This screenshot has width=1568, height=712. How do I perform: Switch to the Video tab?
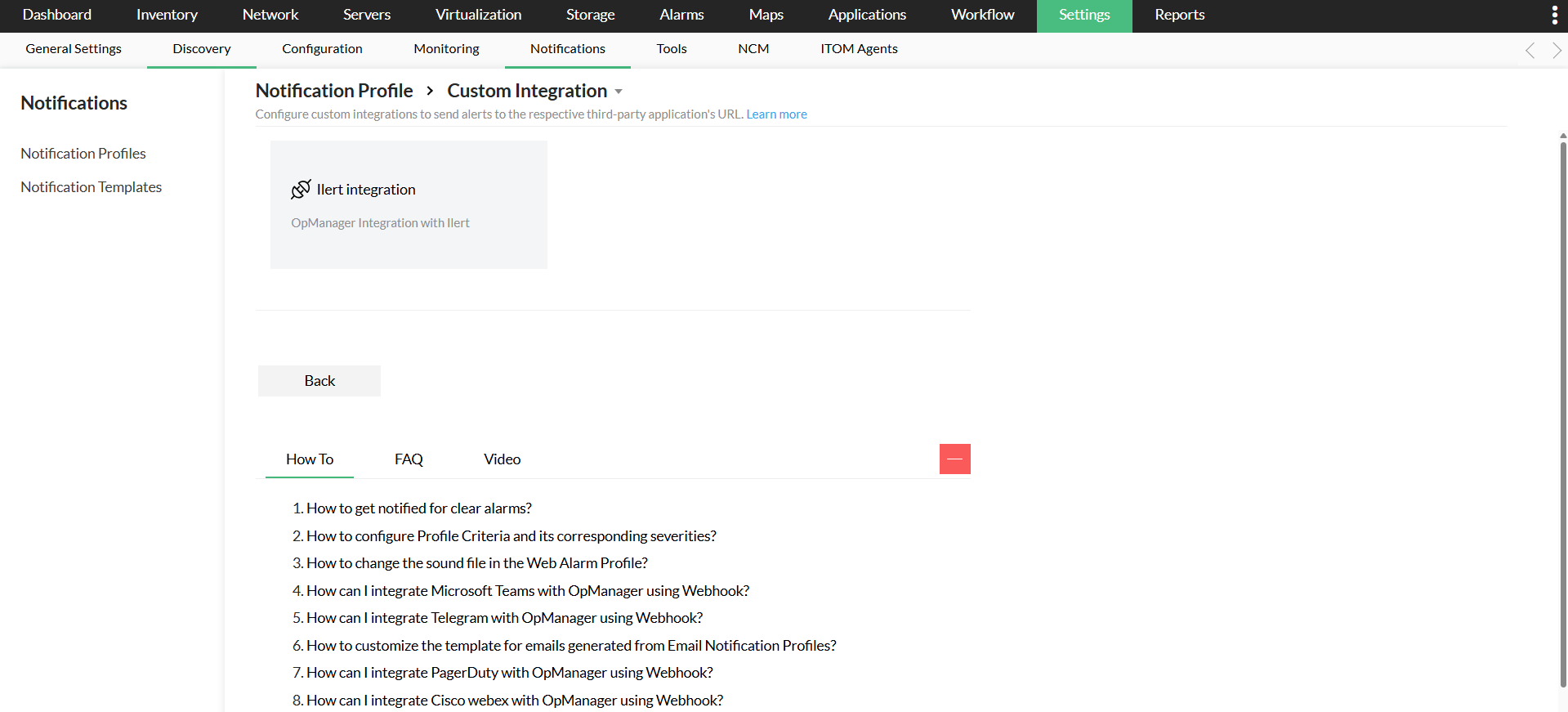(502, 459)
